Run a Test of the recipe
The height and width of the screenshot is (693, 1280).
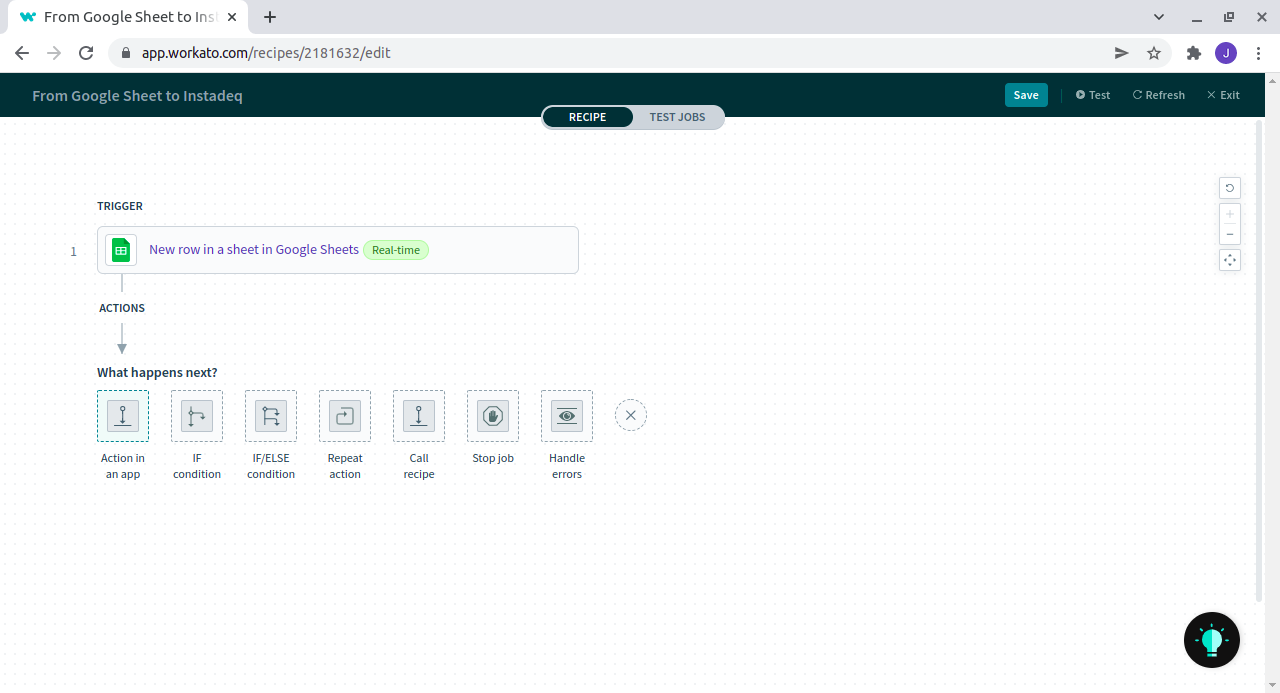click(x=1093, y=95)
